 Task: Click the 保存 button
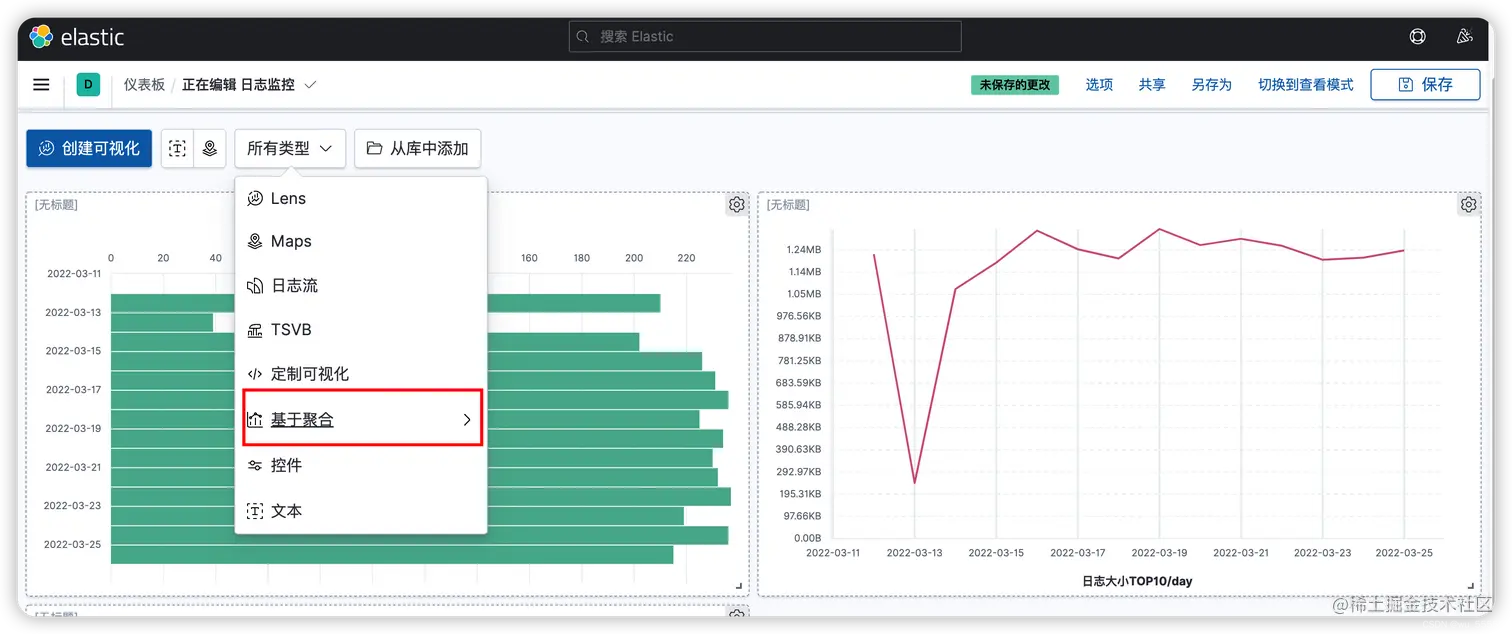click(x=1425, y=85)
